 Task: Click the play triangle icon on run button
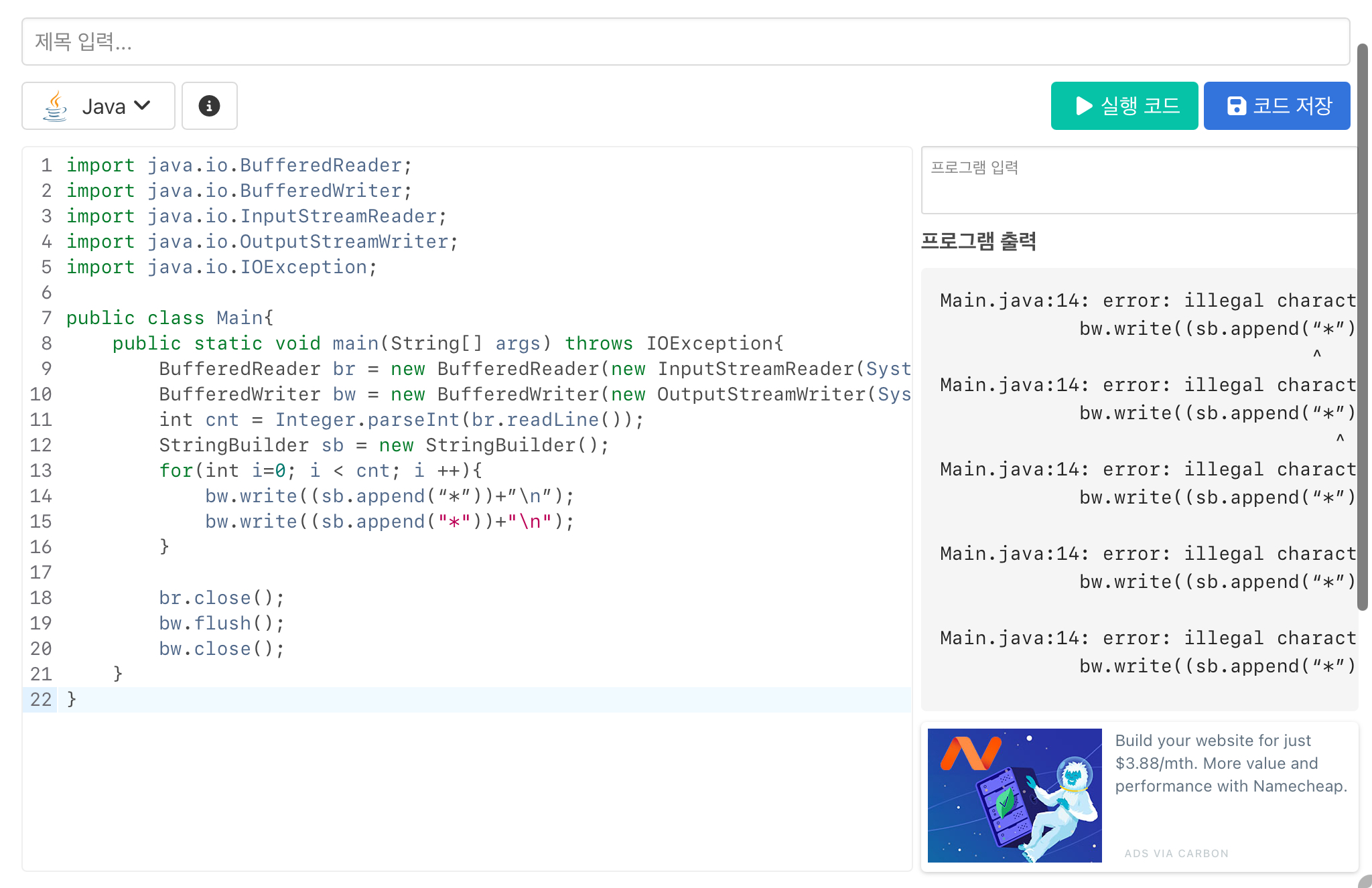click(1083, 106)
